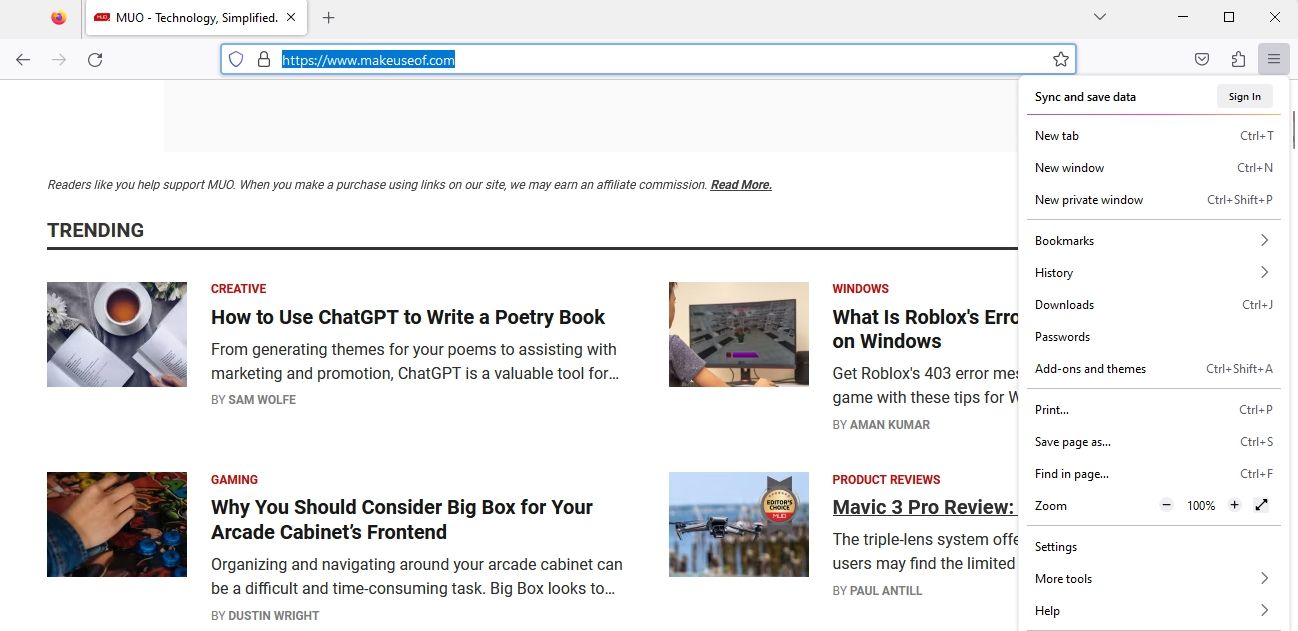Open a new tab with the plus icon
This screenshot has width=1298, height=631.
click(328, 17)
